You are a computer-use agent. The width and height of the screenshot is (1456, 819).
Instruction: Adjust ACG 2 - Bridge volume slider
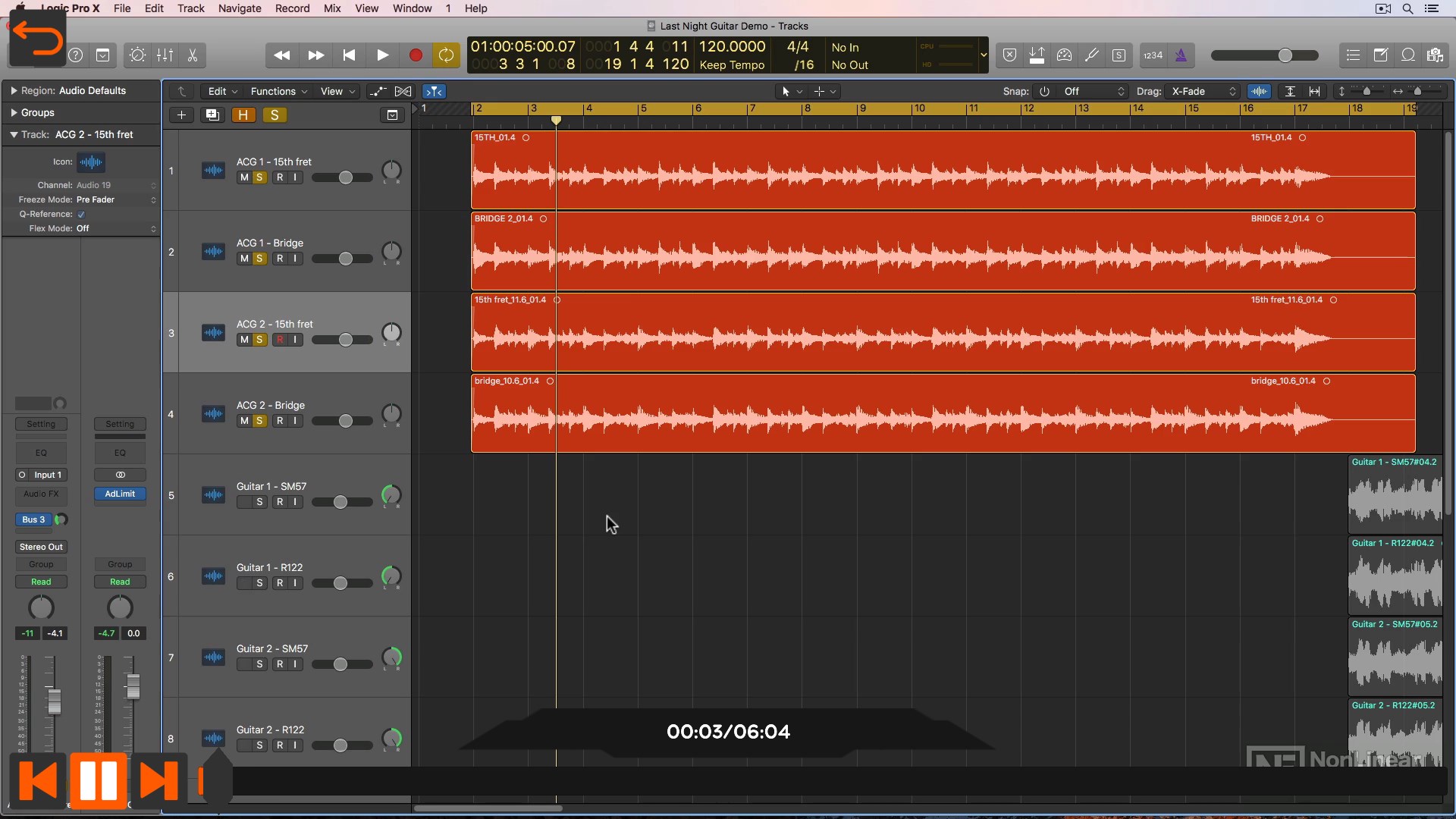(x=342, y=421)
